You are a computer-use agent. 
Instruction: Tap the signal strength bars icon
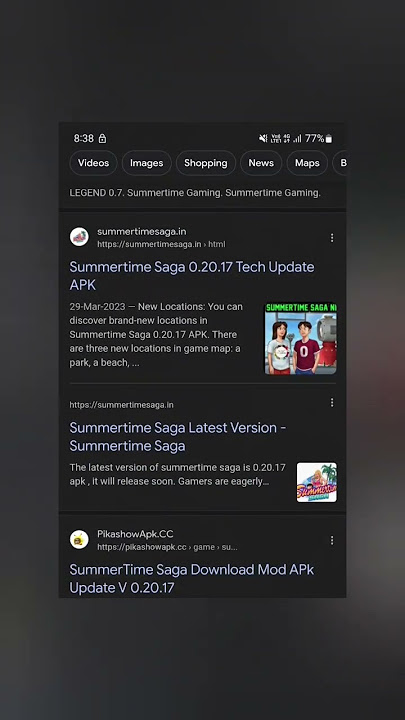pyautogui.click(x=298, y=138)
